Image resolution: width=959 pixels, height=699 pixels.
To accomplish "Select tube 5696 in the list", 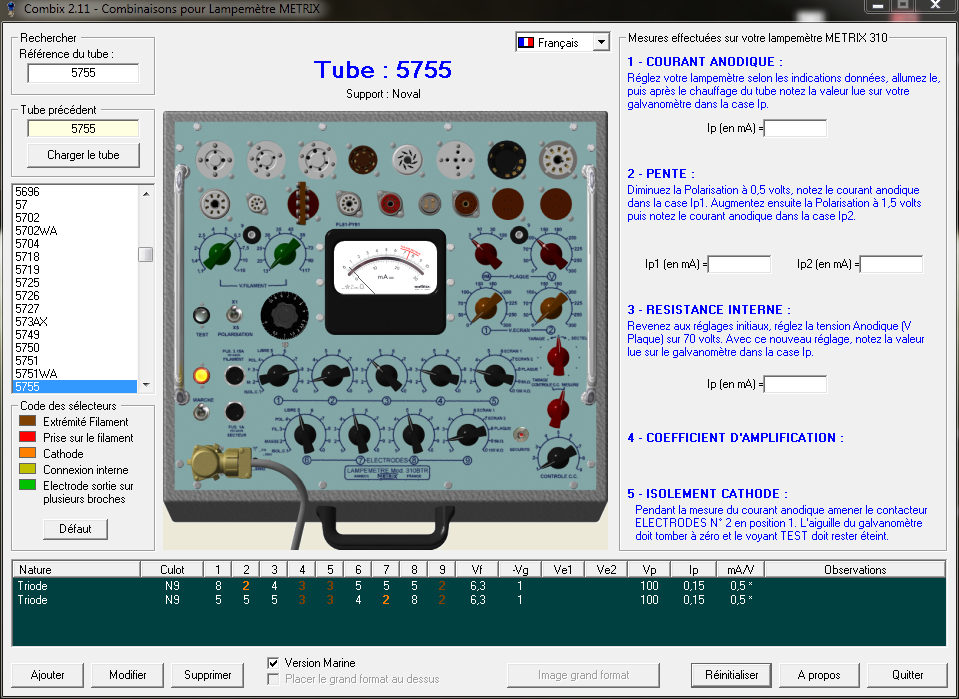I will pos(75,191).
